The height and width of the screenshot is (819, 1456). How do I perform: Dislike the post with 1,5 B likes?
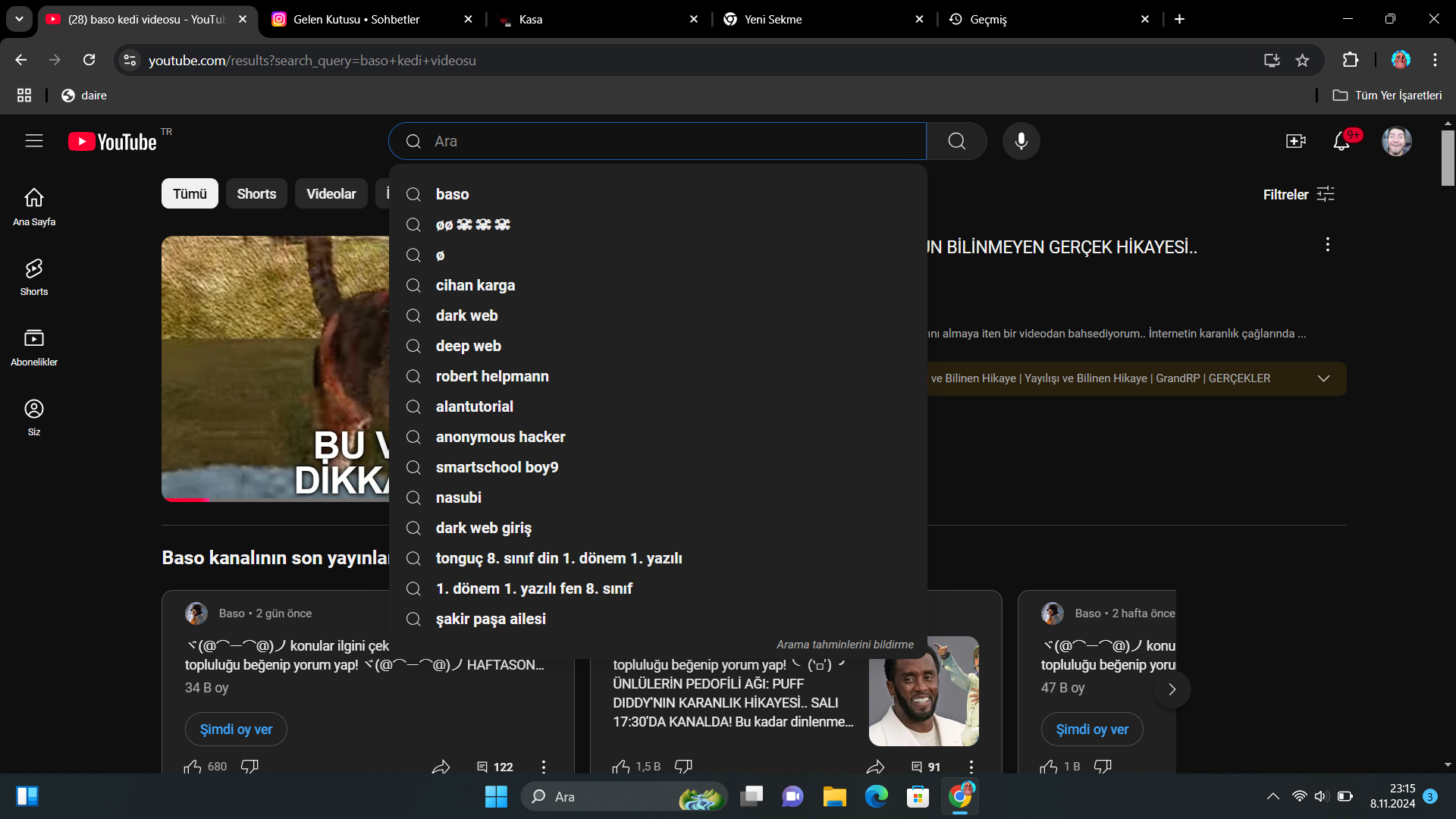click(683, 767)
